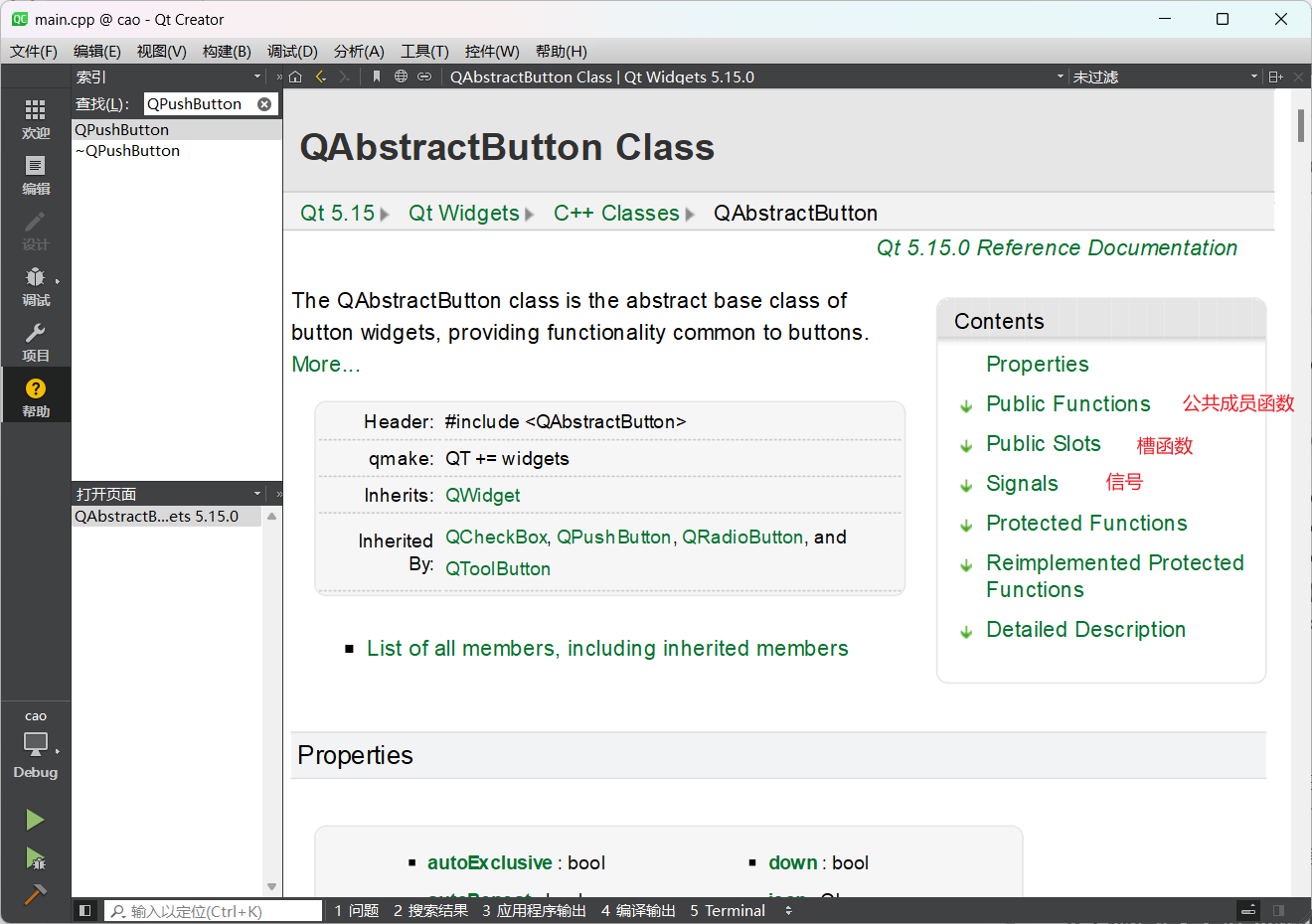Jump to Detailed Description in Contents
1312x924 pixels.
coord(1085,629)
